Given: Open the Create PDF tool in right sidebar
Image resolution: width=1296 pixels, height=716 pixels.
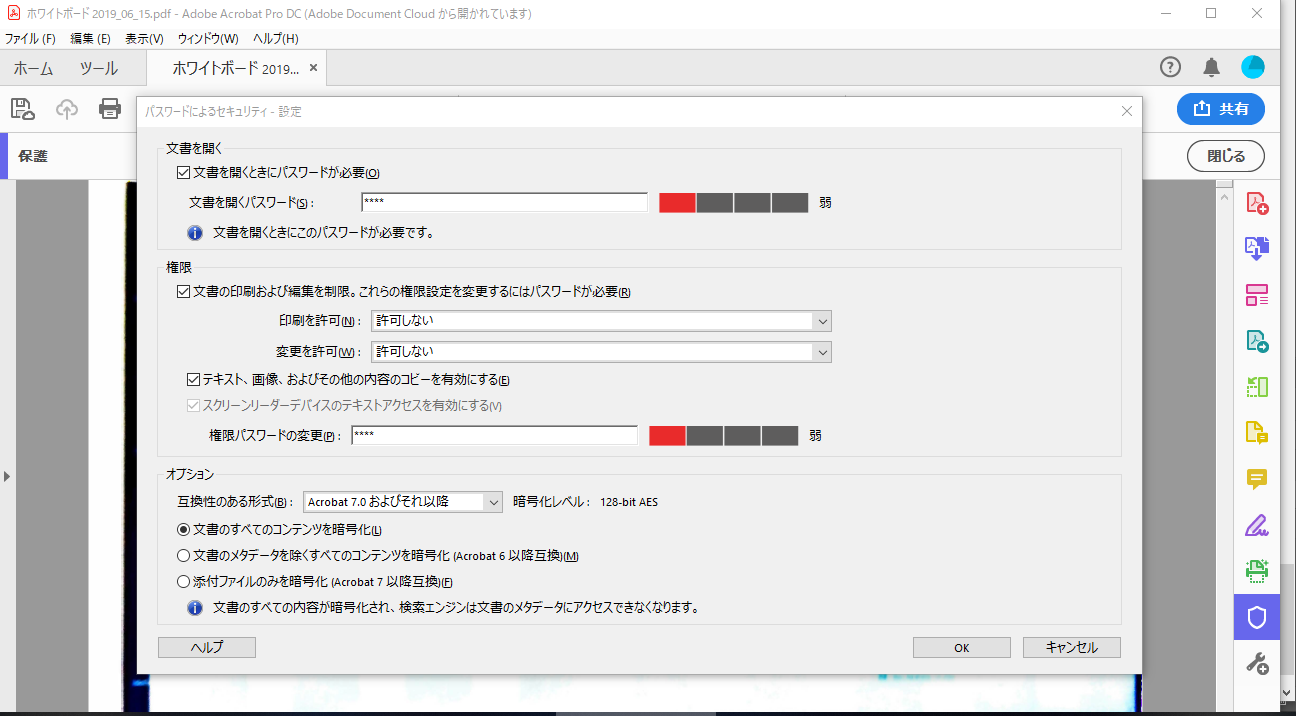Looking at the screenshot, I should tap(1257, 204).
